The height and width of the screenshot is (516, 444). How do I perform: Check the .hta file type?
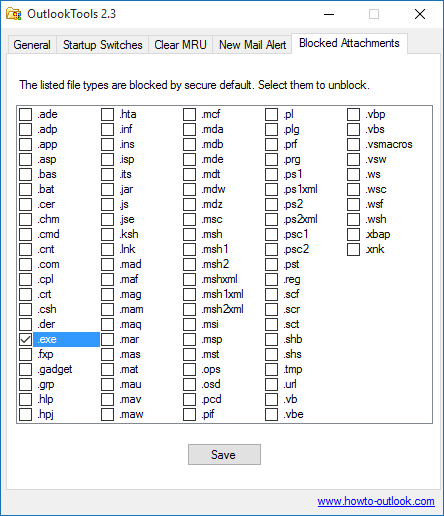click(107, 114)
